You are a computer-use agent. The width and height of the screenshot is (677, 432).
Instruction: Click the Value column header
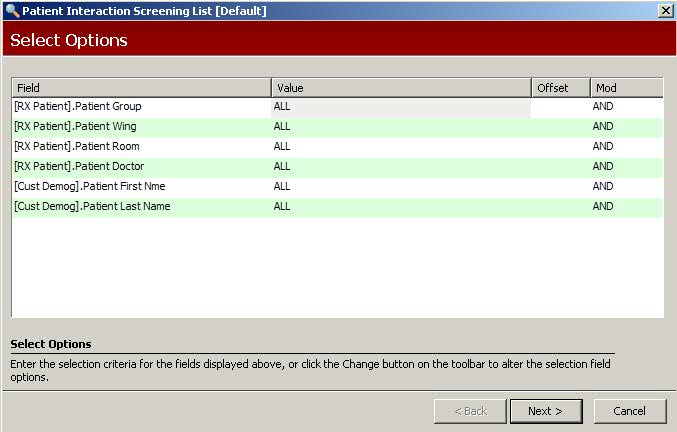(401, 88)
